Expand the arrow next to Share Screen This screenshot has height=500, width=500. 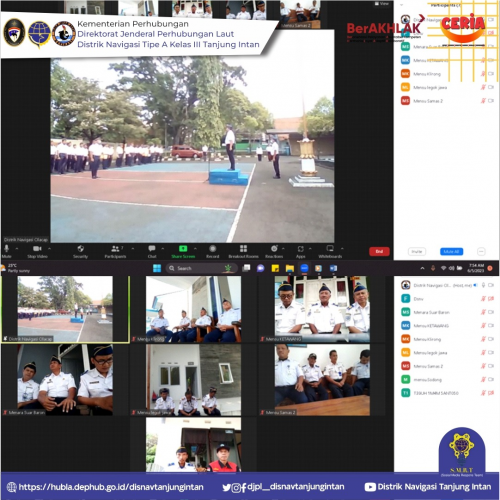195,249
